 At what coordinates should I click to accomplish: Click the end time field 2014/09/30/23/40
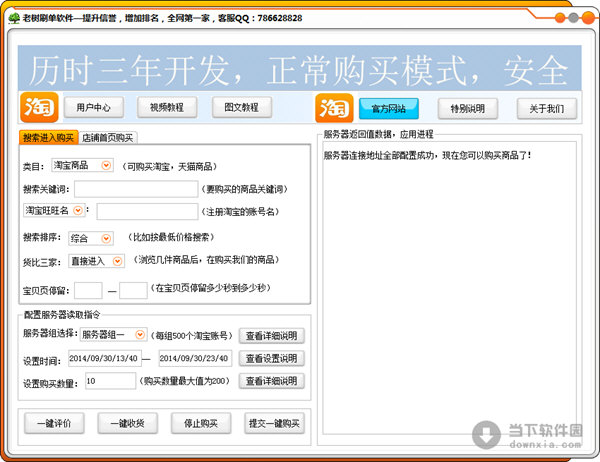[195, 358]
